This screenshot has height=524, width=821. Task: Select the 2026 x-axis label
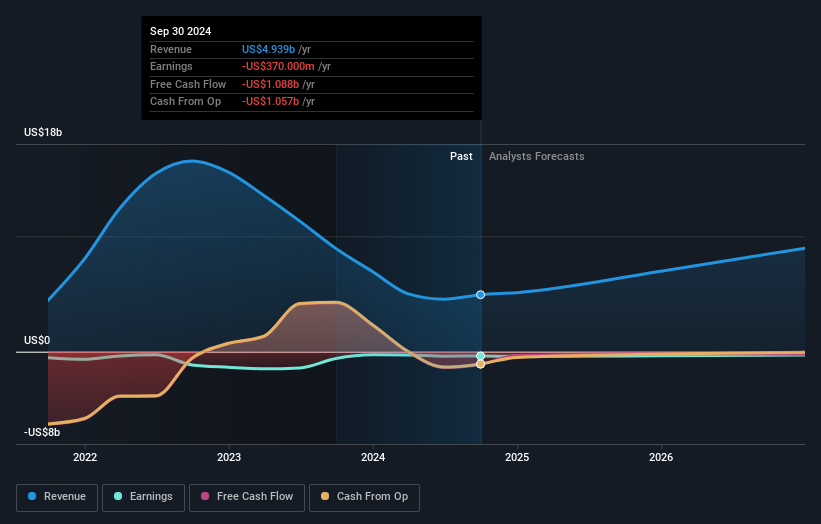(x=661, y=458)
